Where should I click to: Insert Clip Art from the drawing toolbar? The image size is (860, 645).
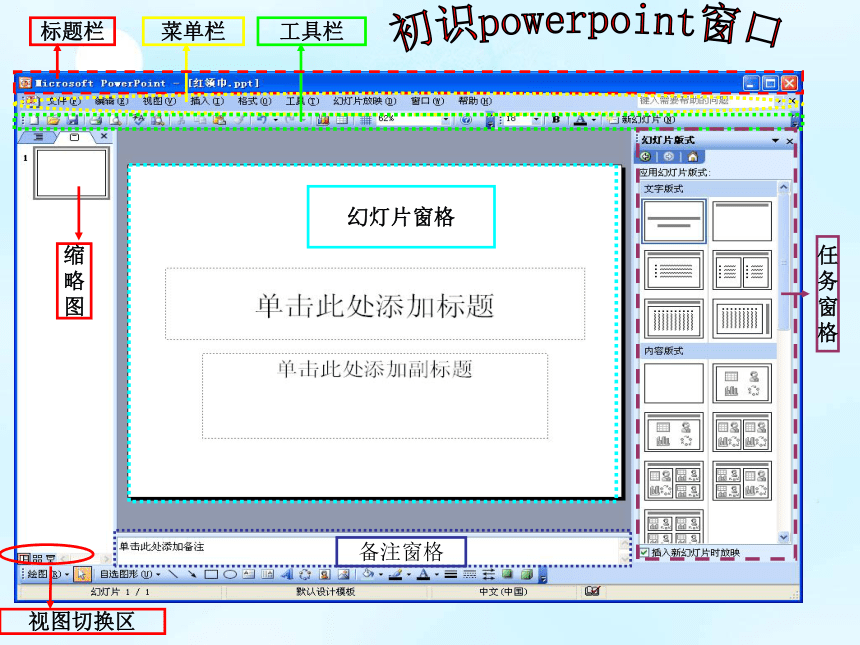pos(324,574)
